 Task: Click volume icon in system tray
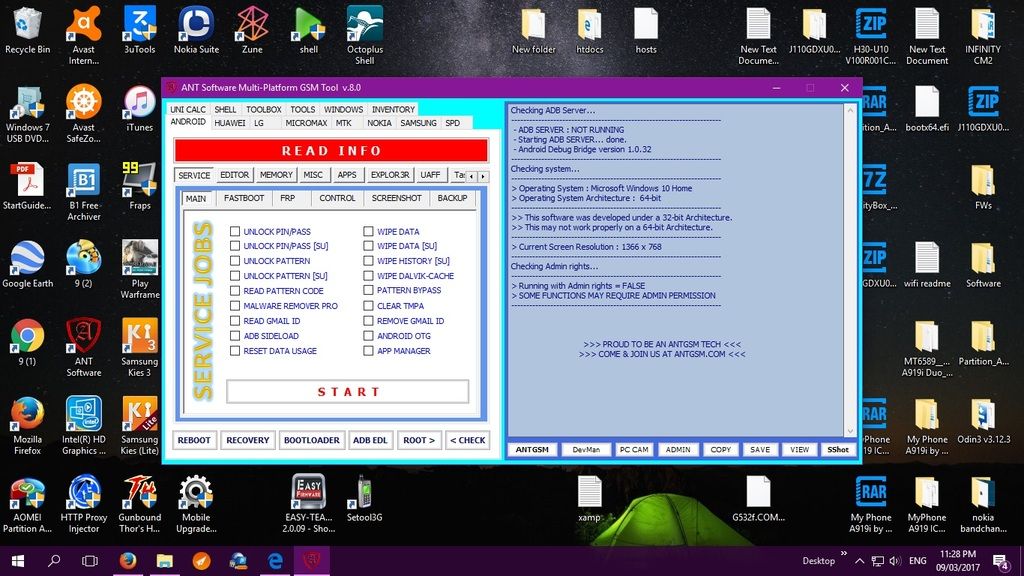point(895,561)
